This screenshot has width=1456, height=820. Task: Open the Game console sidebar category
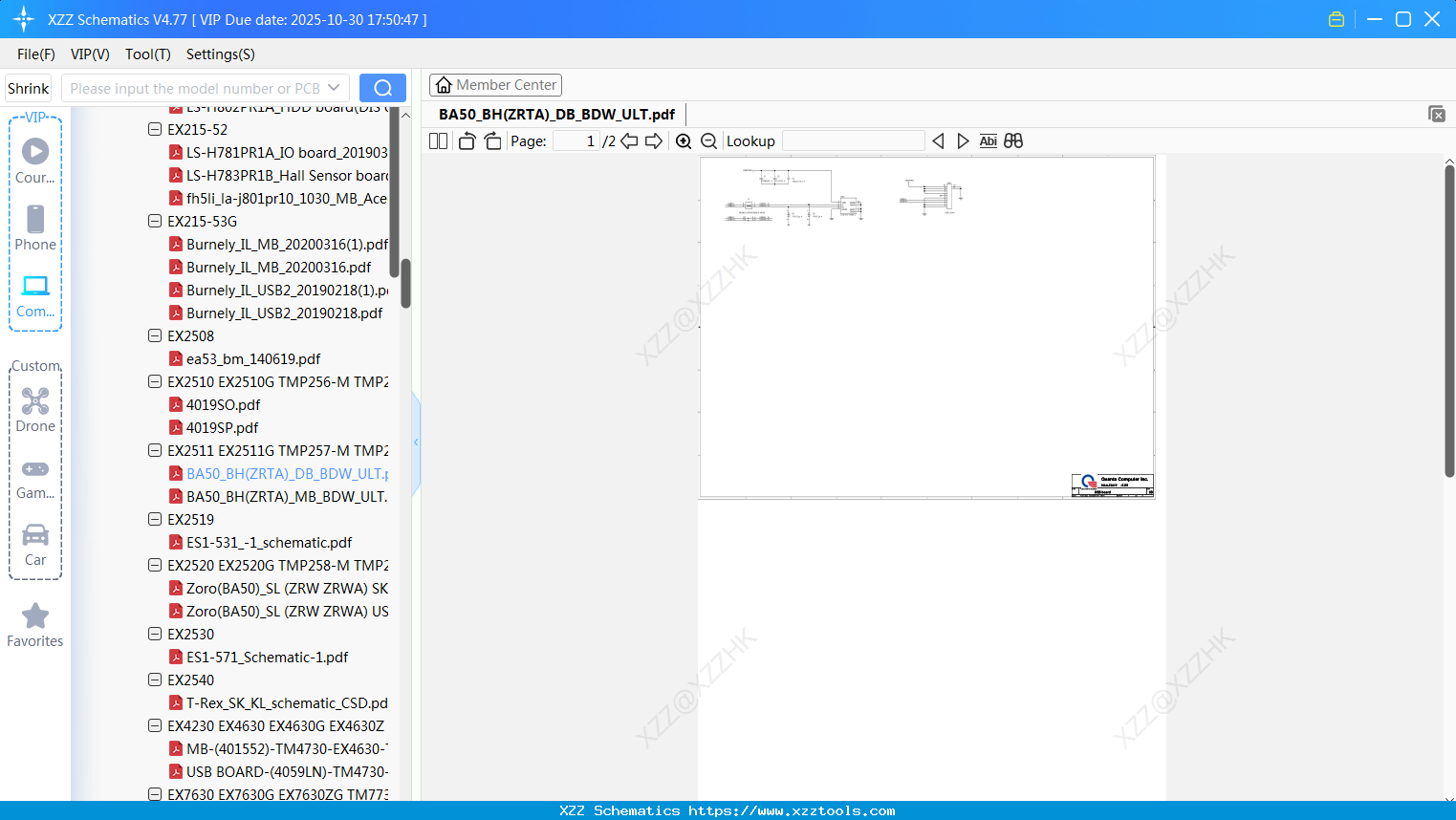35,478
